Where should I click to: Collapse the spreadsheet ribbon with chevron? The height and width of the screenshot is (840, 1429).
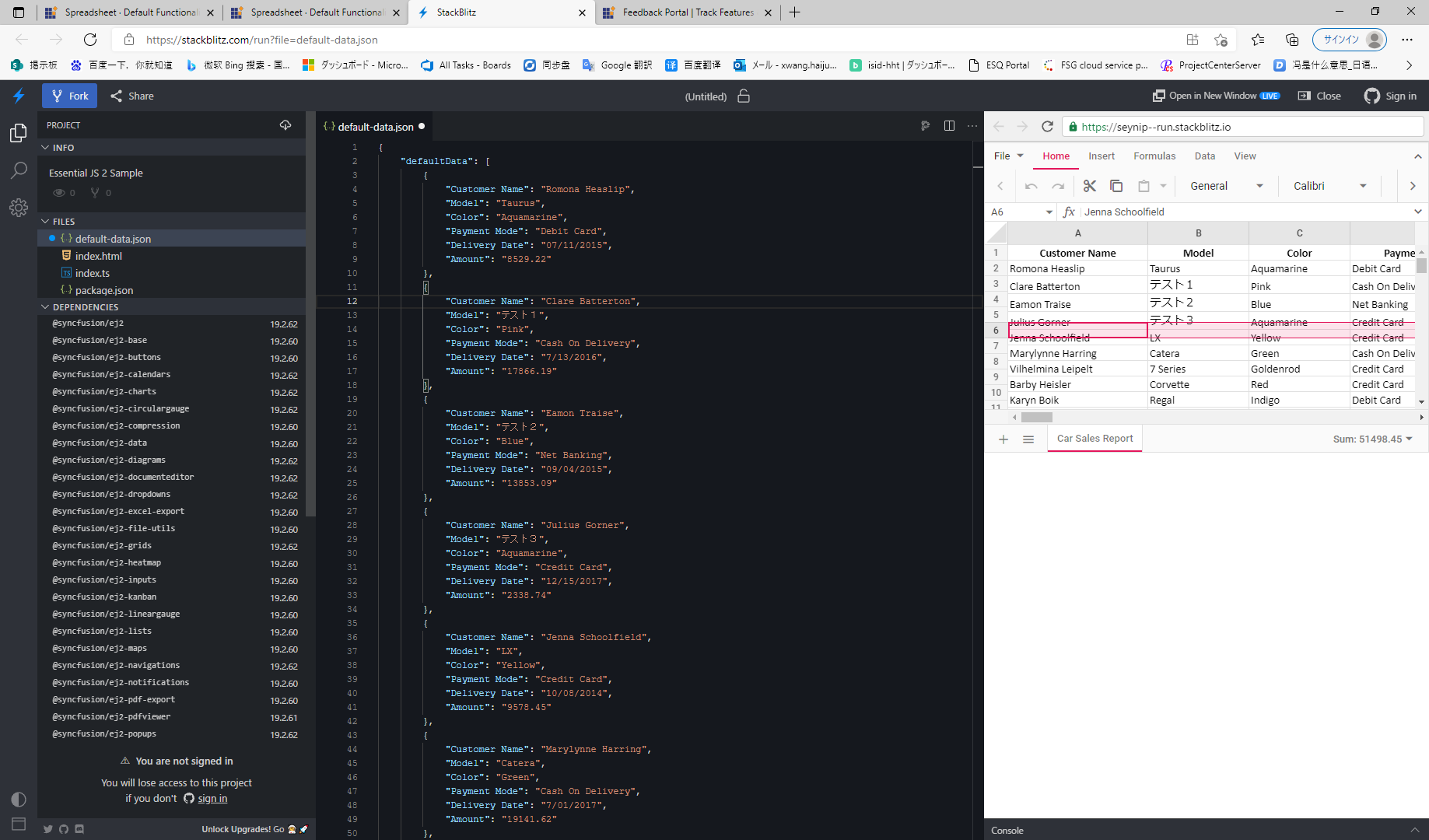tap(1418, 156)
